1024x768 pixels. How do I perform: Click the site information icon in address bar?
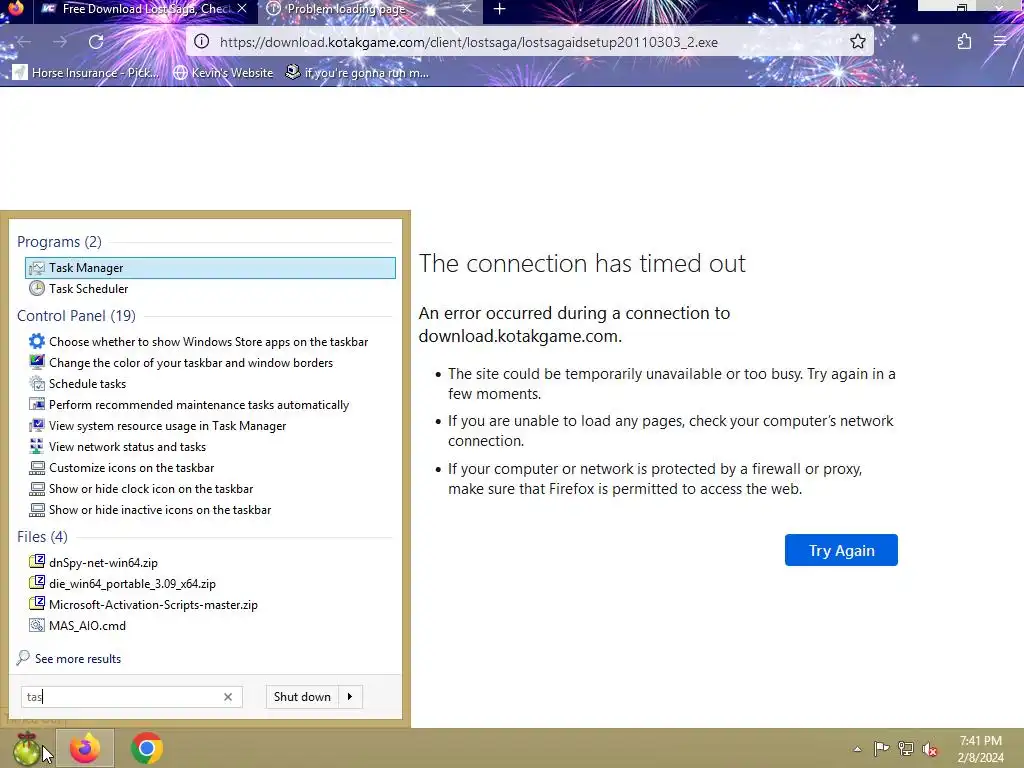202,42
